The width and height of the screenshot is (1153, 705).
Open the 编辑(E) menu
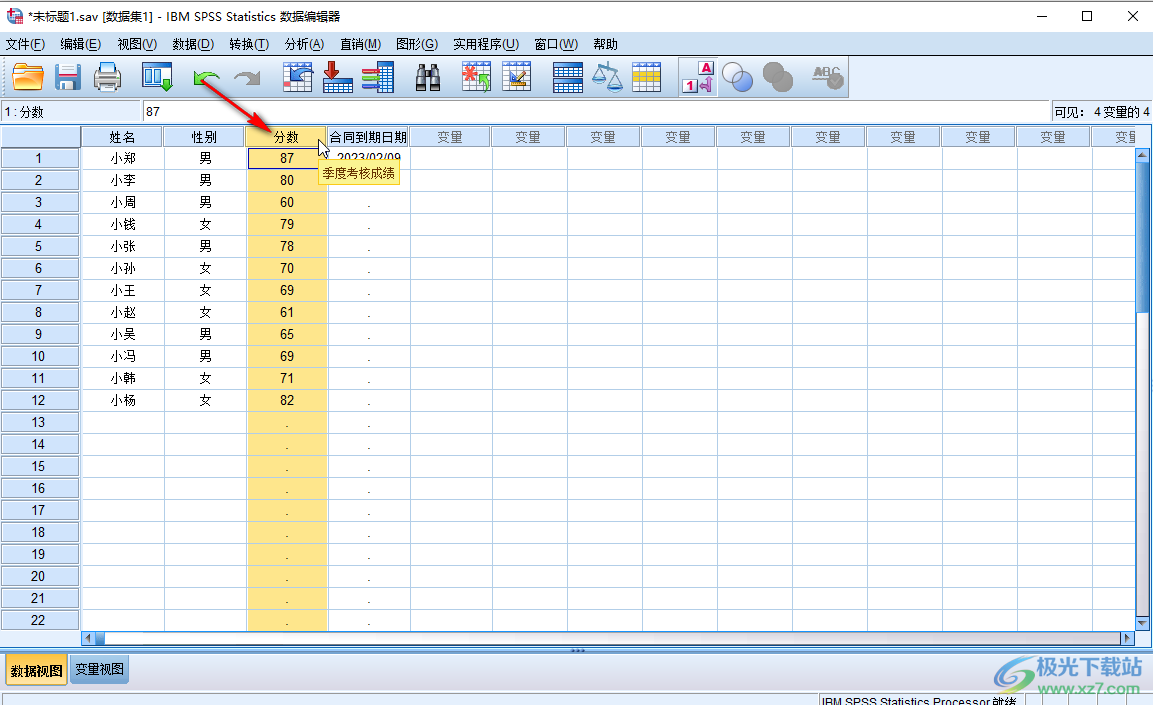pyautogui.click(x=81, y=44)
